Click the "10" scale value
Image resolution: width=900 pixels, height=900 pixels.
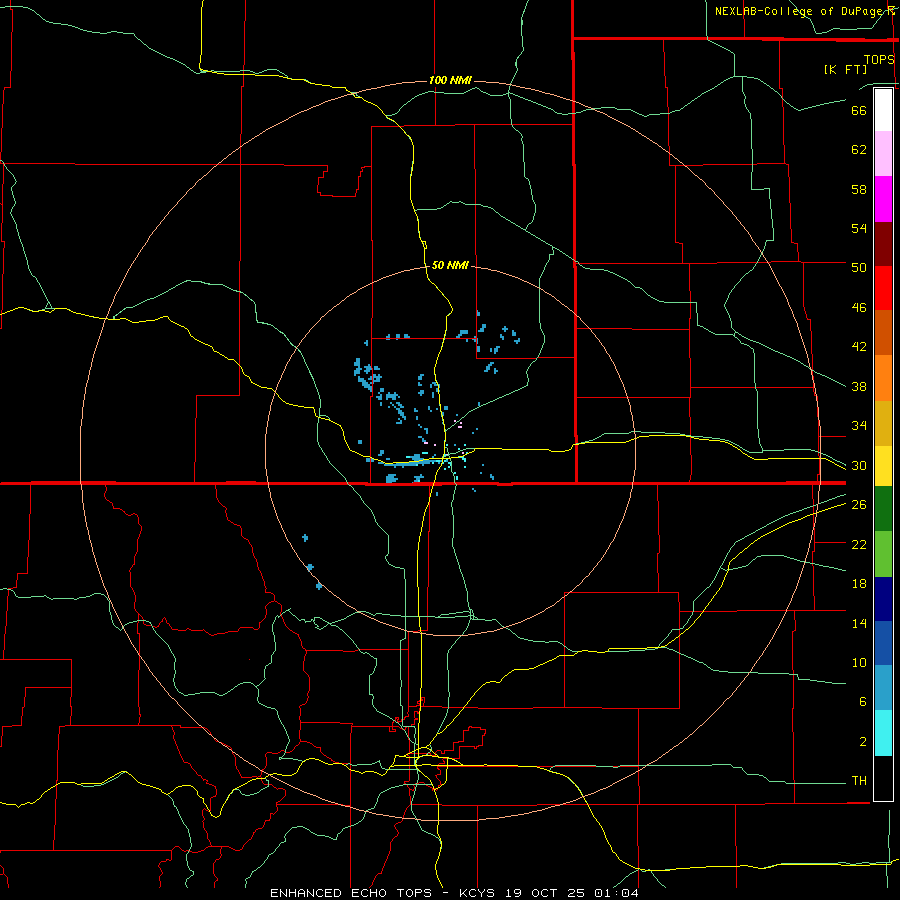(859, 662)
